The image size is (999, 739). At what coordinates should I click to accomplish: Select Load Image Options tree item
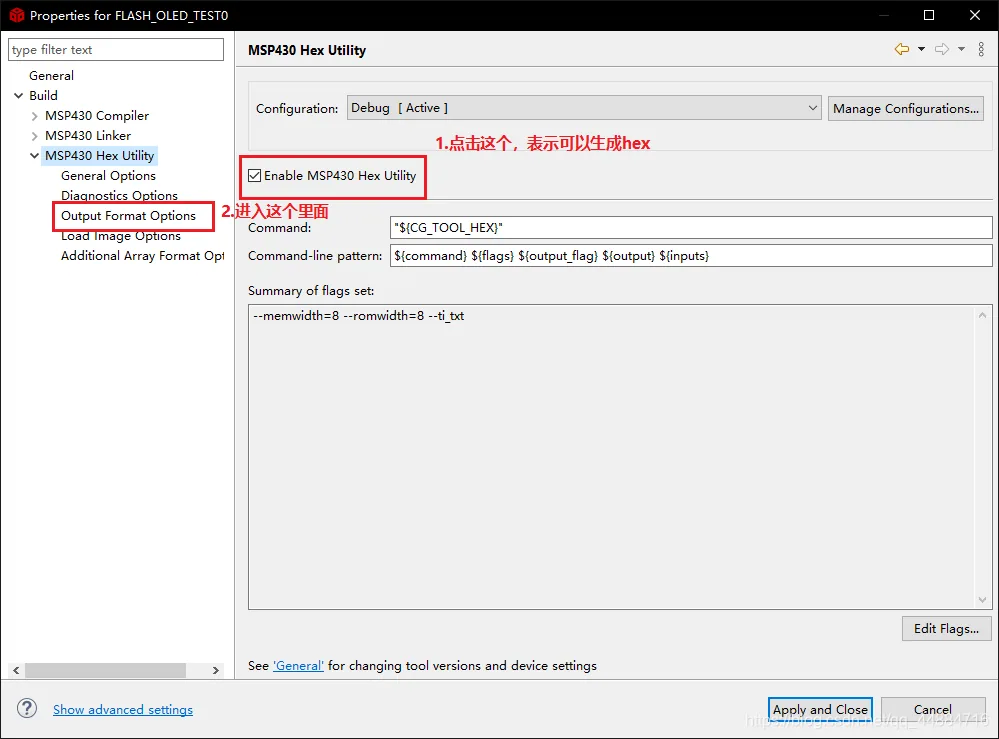point(121,236)
